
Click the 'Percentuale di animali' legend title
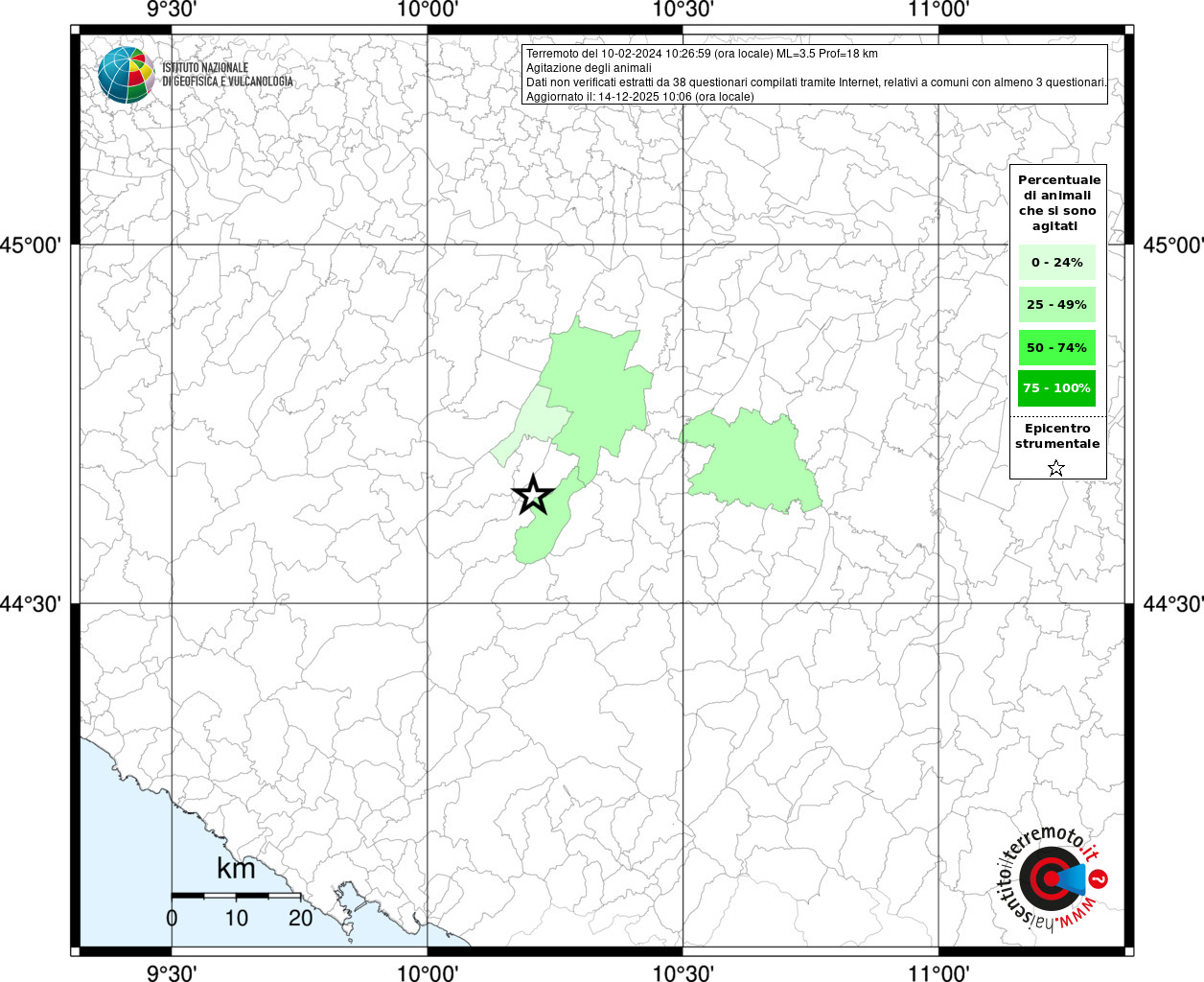pos(1059,202)
